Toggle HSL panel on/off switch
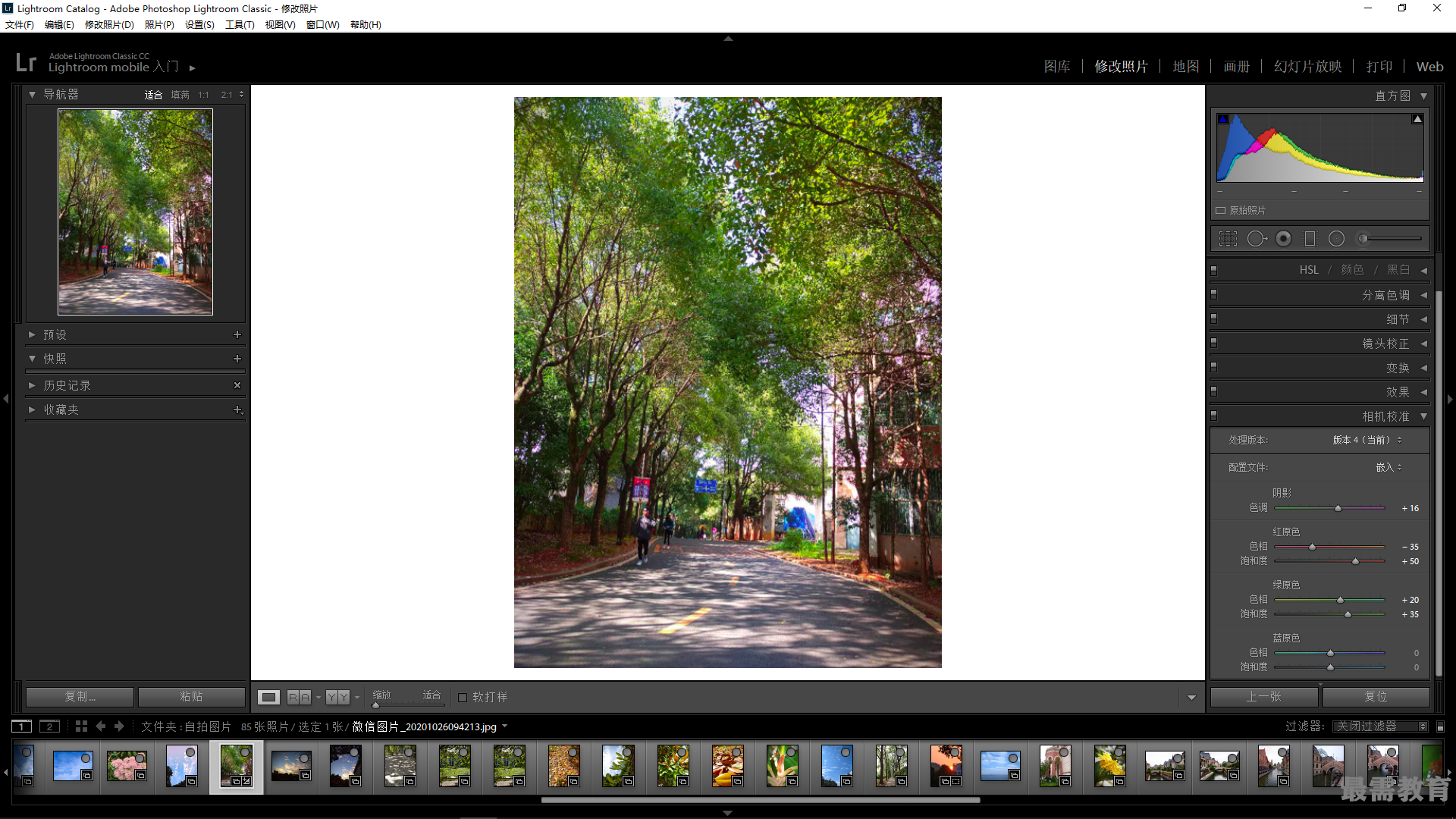 (x=1214, y=270)
